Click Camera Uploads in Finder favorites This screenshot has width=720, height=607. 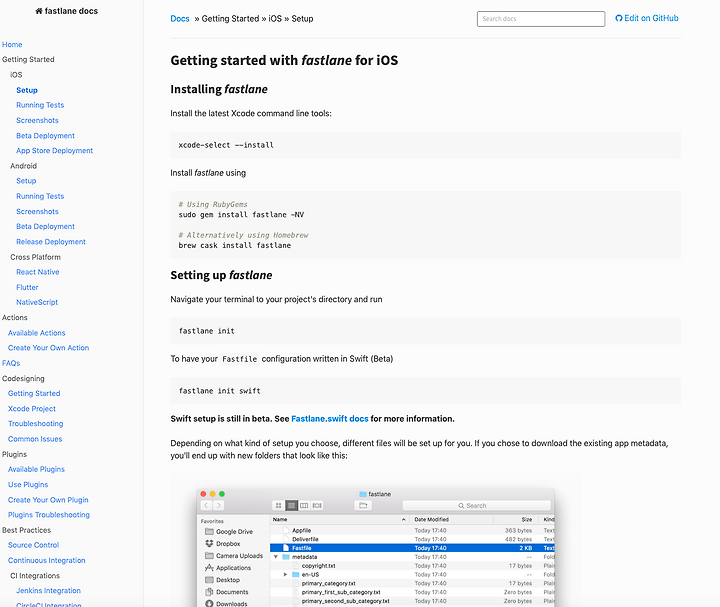pyautogui.click(x=234, y=556)
